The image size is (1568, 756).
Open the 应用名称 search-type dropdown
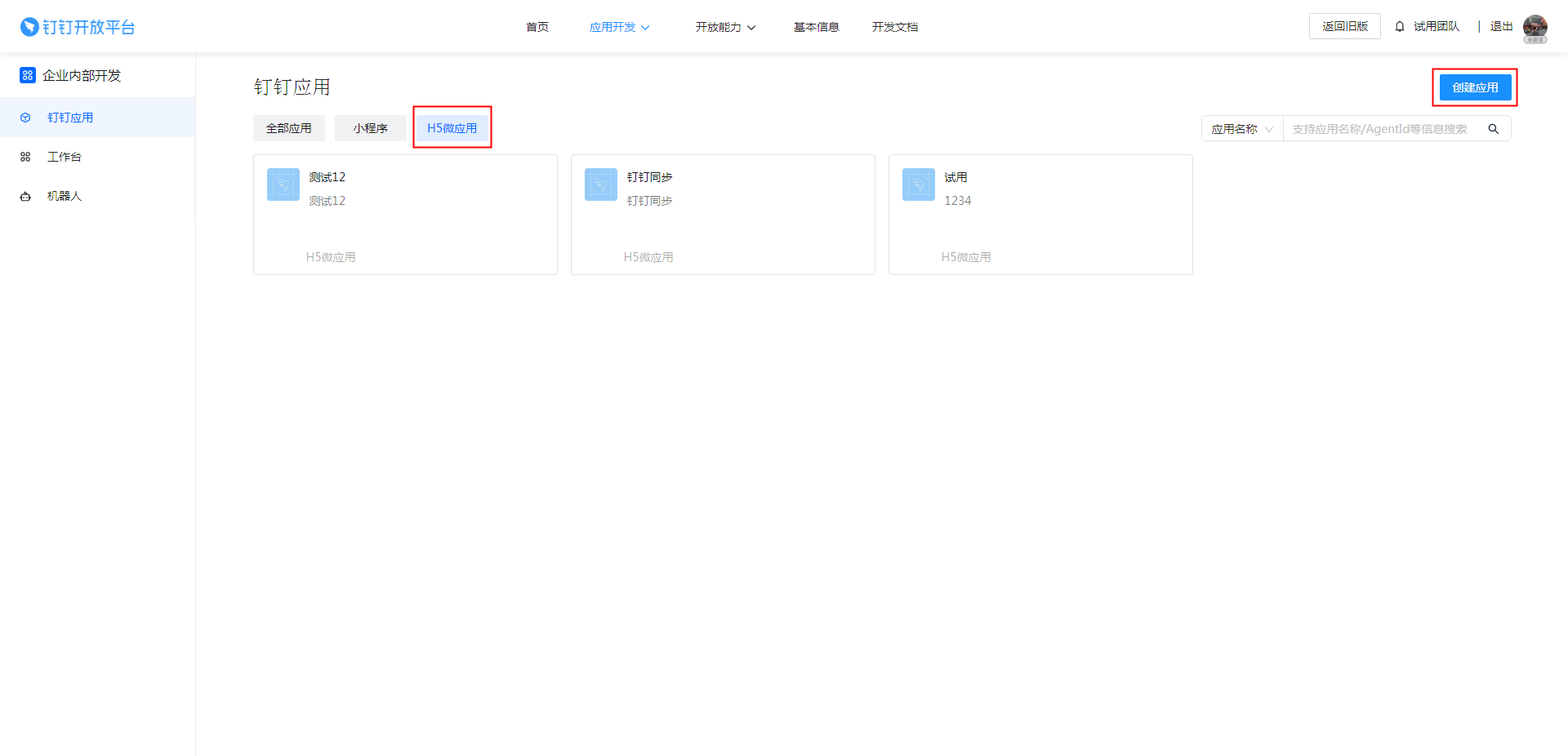pyautogui.click(x=1242, y=129)
